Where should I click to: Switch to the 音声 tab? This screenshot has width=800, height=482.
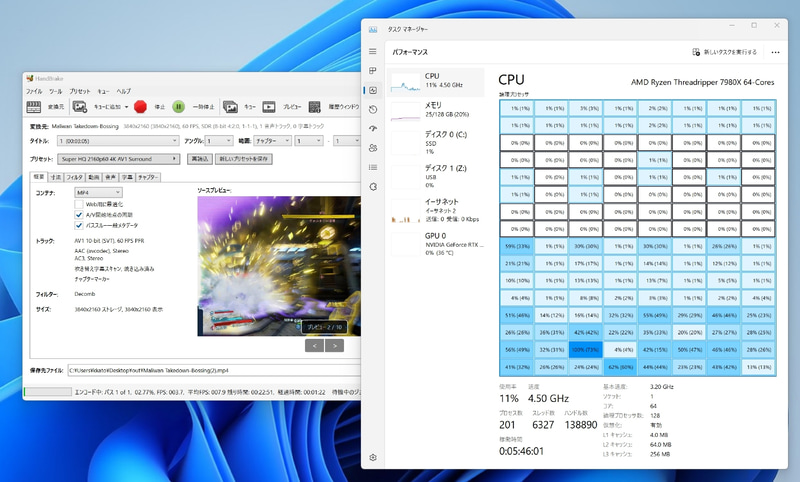click(110, 177)
